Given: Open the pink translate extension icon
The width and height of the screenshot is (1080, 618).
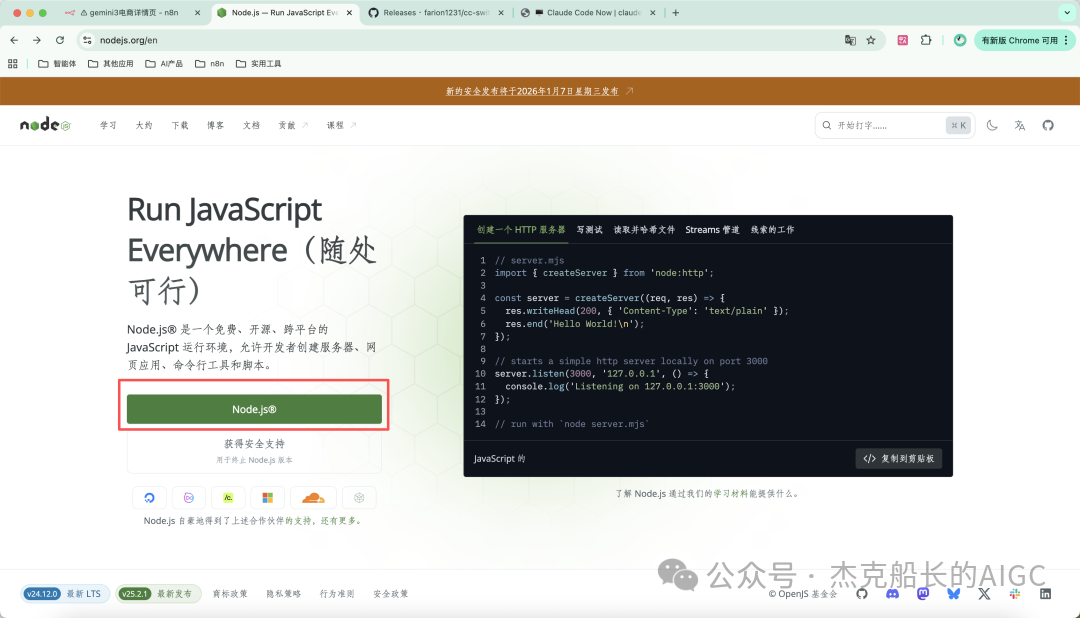Looking at the screenshot, I should coord(902,40).
